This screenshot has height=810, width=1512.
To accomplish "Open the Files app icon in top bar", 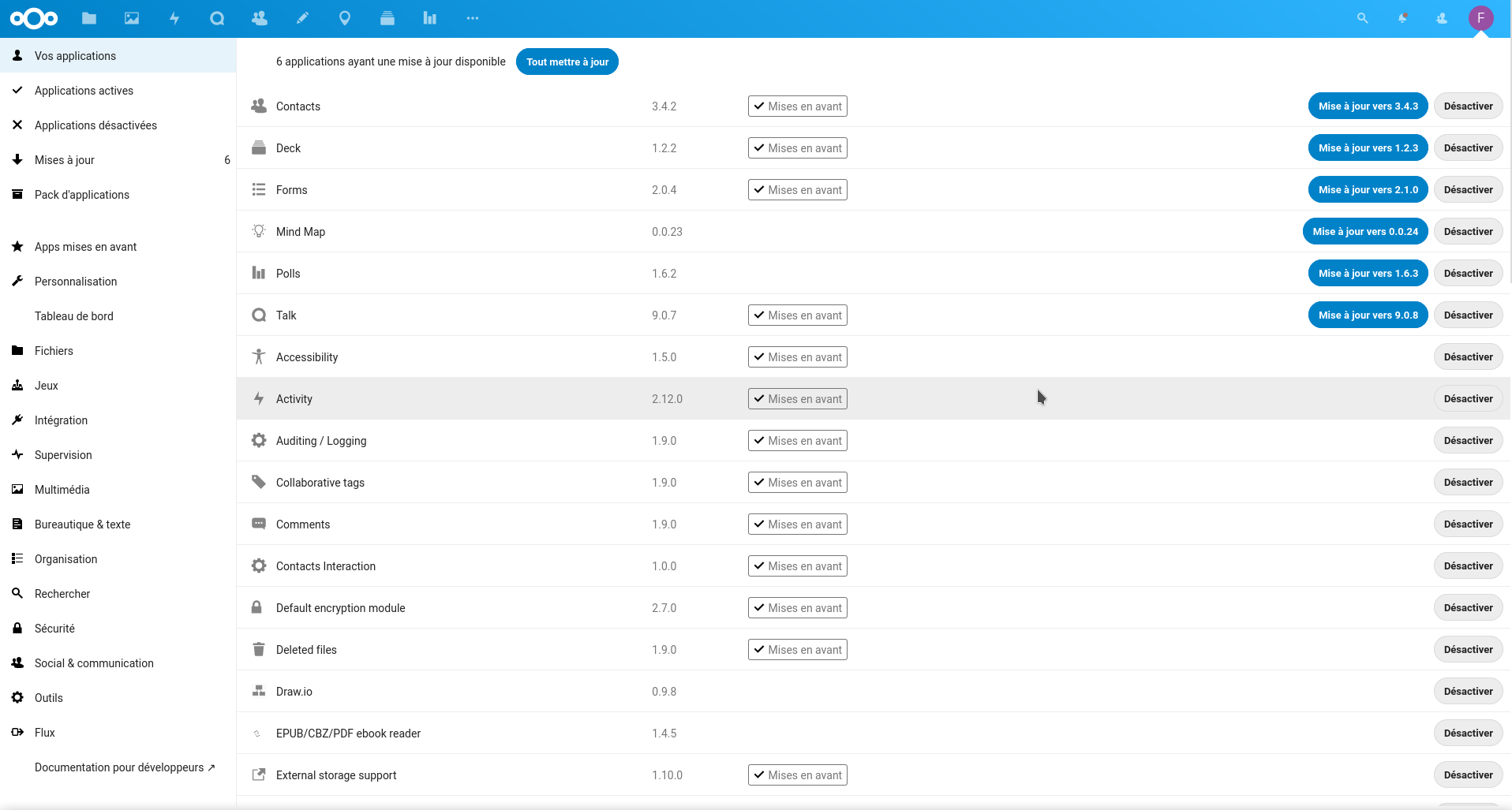I will 89,18.
